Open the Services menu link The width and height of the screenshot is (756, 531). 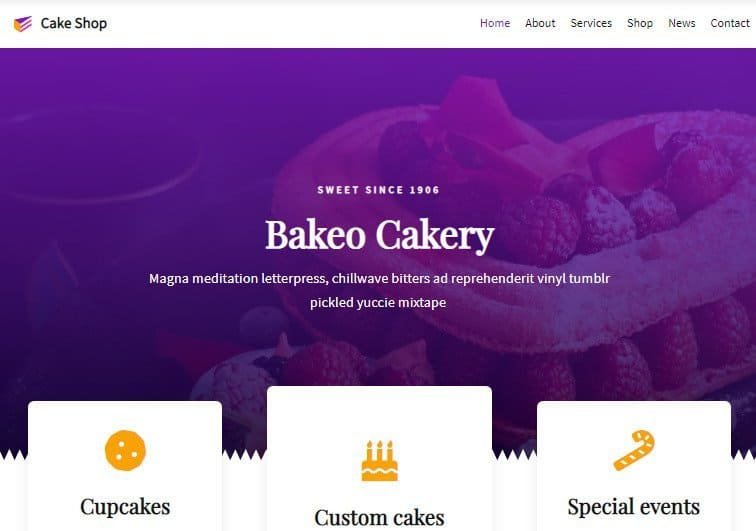591,23
